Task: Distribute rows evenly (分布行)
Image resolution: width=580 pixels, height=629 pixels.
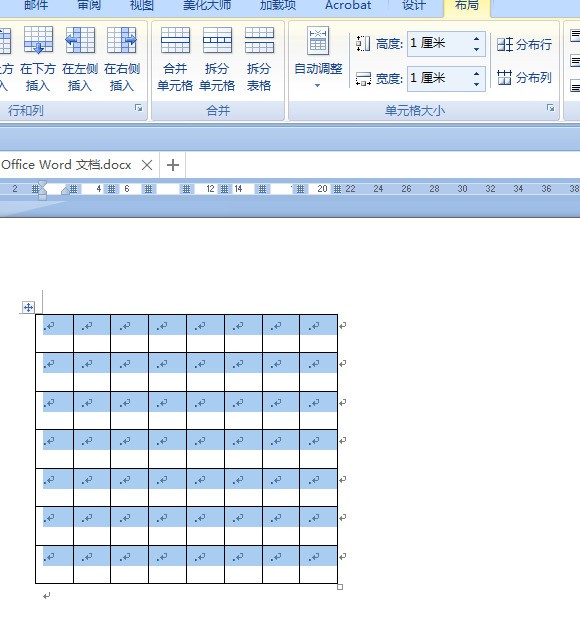Action: click(524, 44)
